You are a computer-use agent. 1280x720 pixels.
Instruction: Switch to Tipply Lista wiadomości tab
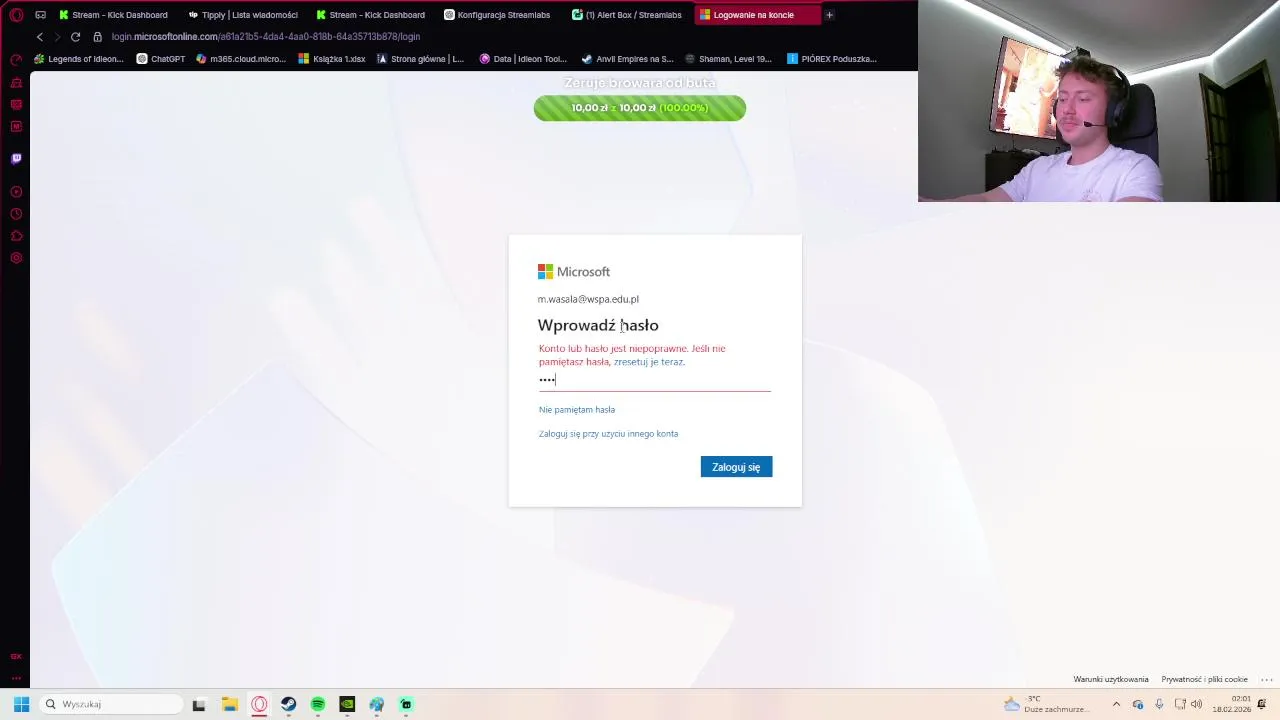click(243, 15)
